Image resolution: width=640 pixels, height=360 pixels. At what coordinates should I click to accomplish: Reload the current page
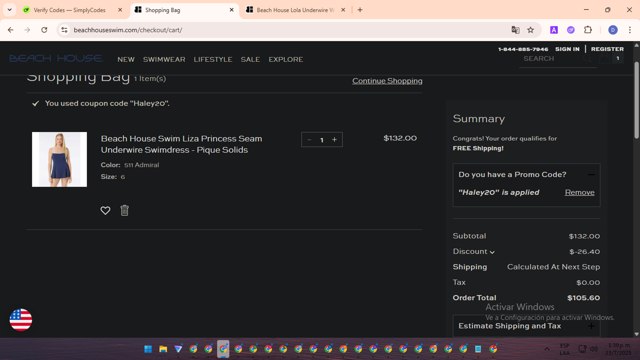point(44,30)
